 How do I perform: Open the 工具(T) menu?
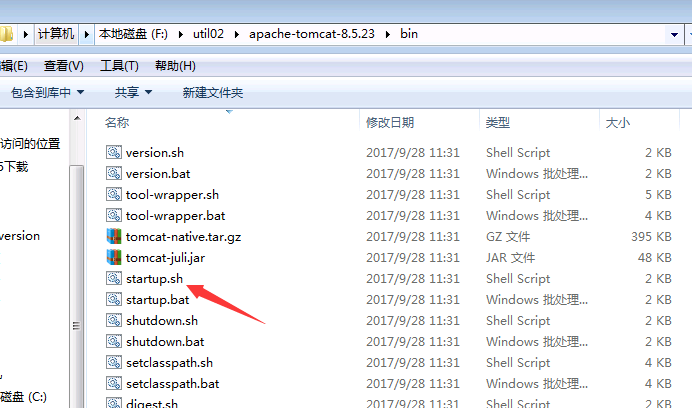pyautogui.click(x=119, y=66)
